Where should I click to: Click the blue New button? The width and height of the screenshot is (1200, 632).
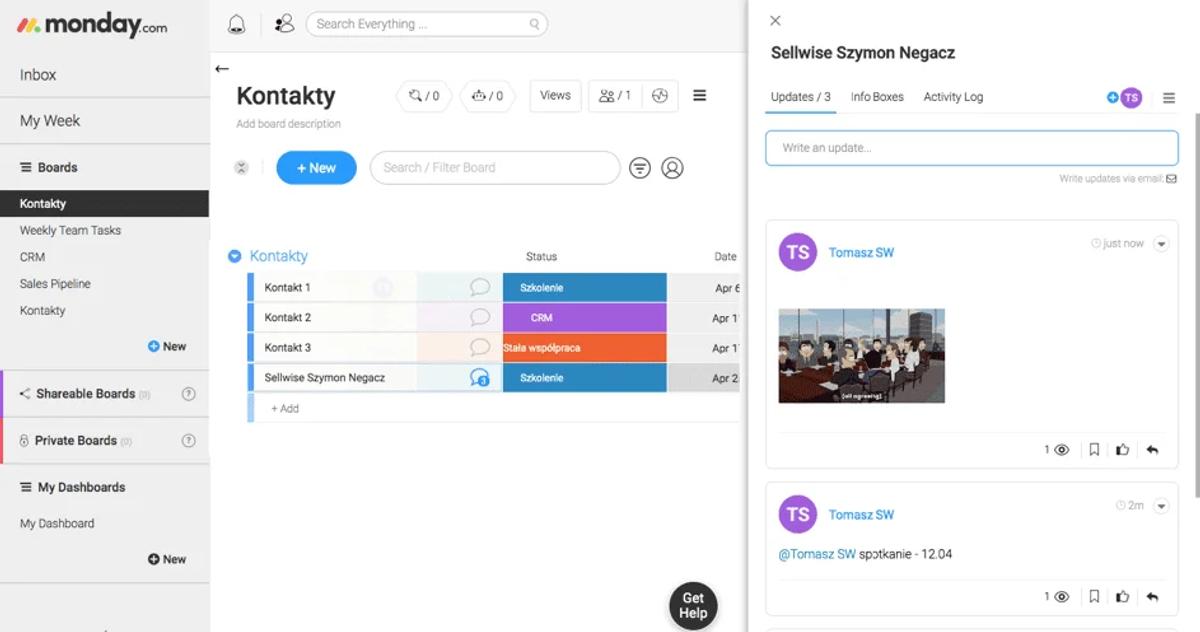tap(316, 168)
